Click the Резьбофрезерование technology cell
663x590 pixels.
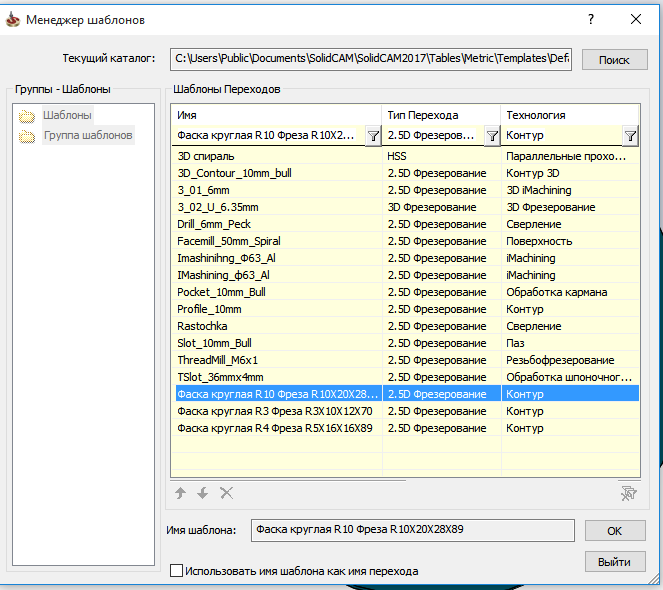tap(570, 360)
